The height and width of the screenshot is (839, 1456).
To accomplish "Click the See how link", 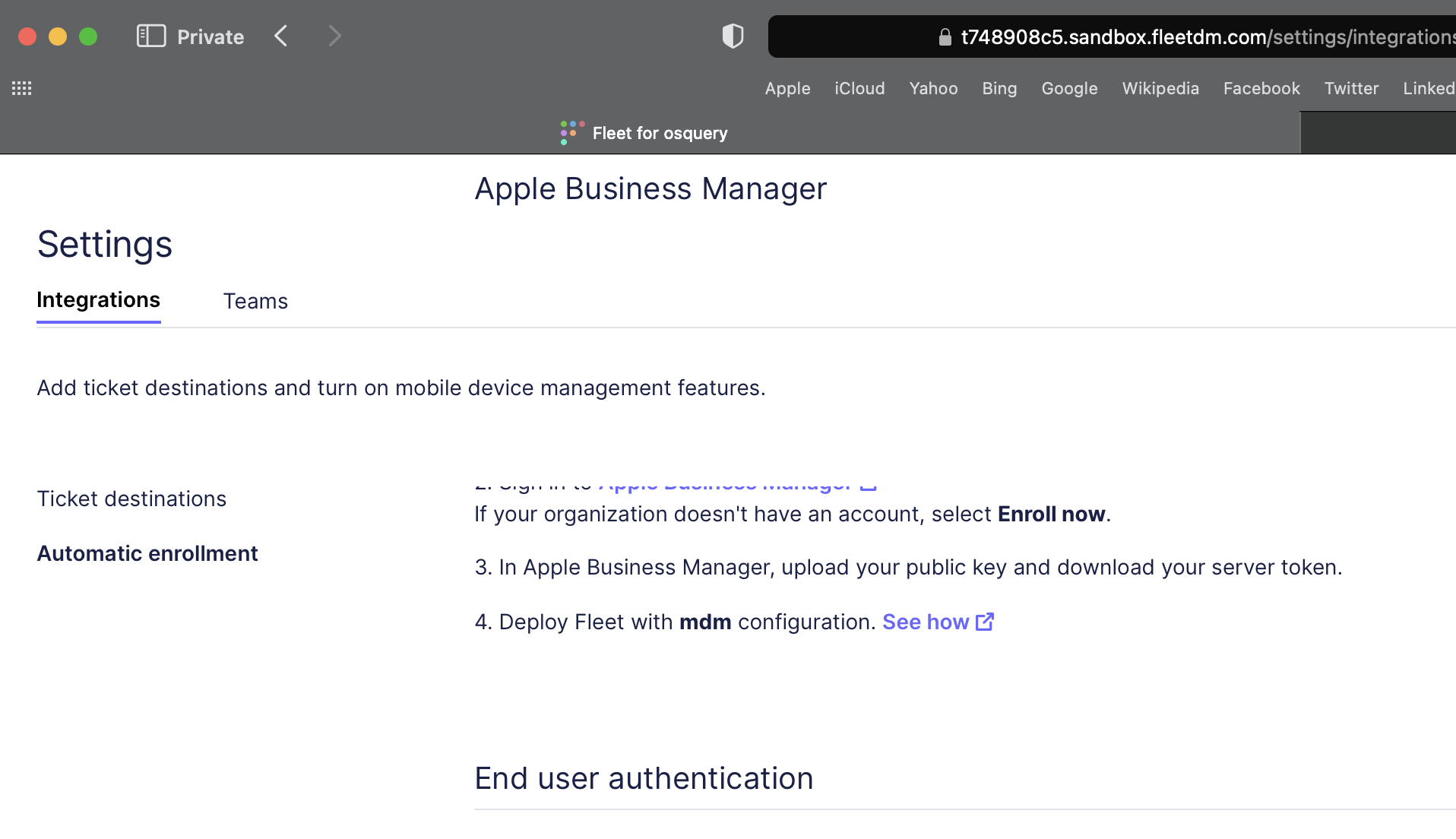I will pos(926,622).
